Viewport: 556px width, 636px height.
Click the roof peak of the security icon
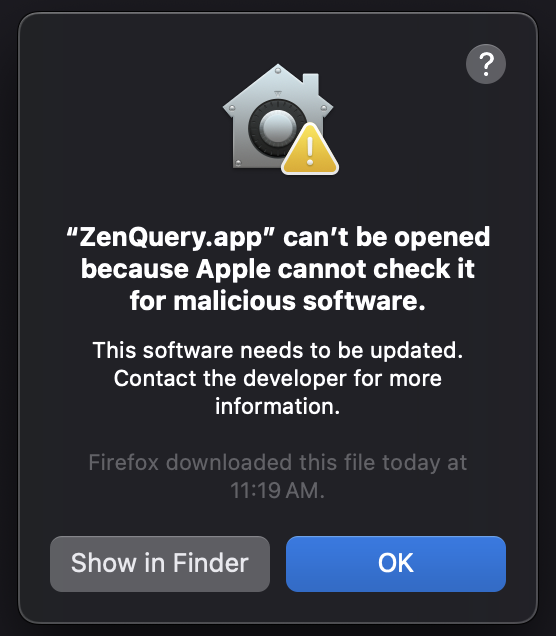(278, 70)
